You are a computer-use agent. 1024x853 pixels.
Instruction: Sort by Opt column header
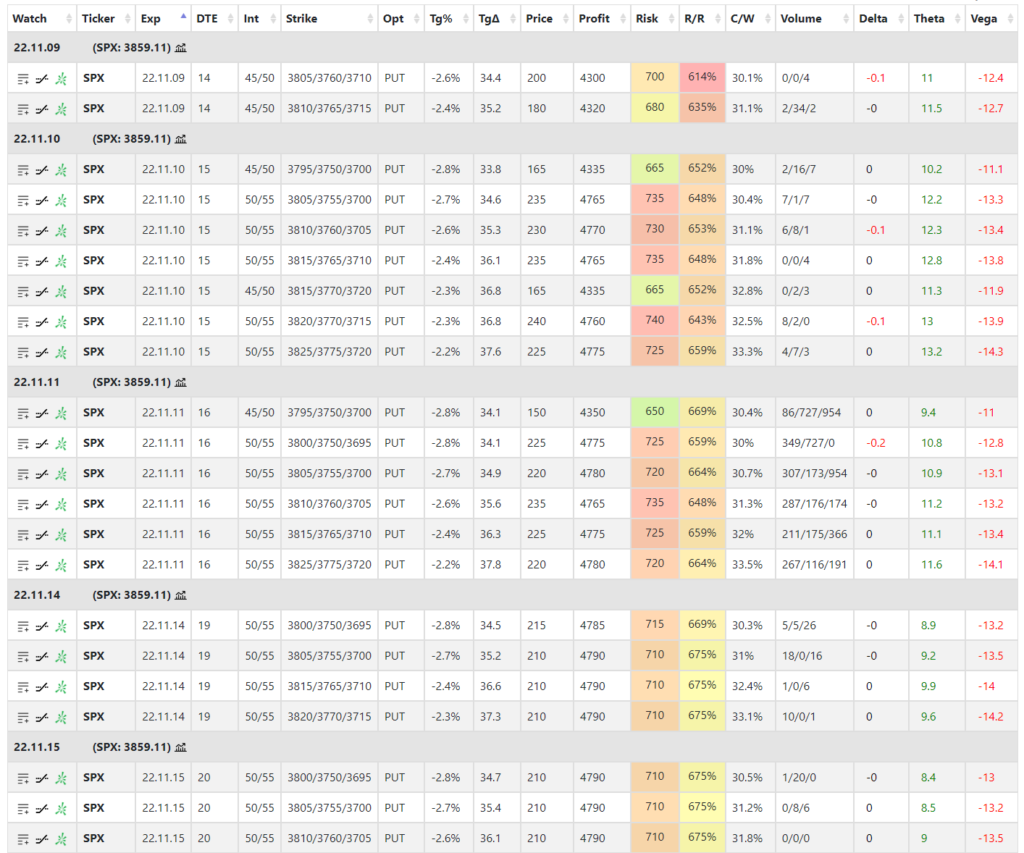click(401, 19)
